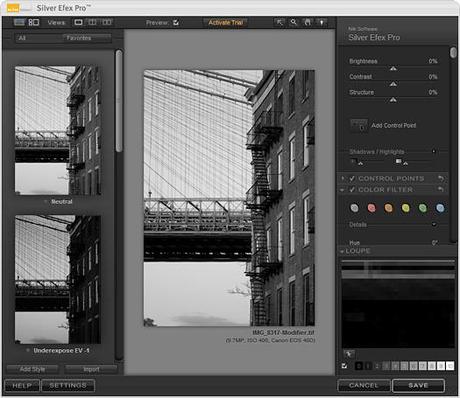Viewport: 460px width, 398px height.
Task: Click the Add Control Point icon
Action: pos(359,126)
